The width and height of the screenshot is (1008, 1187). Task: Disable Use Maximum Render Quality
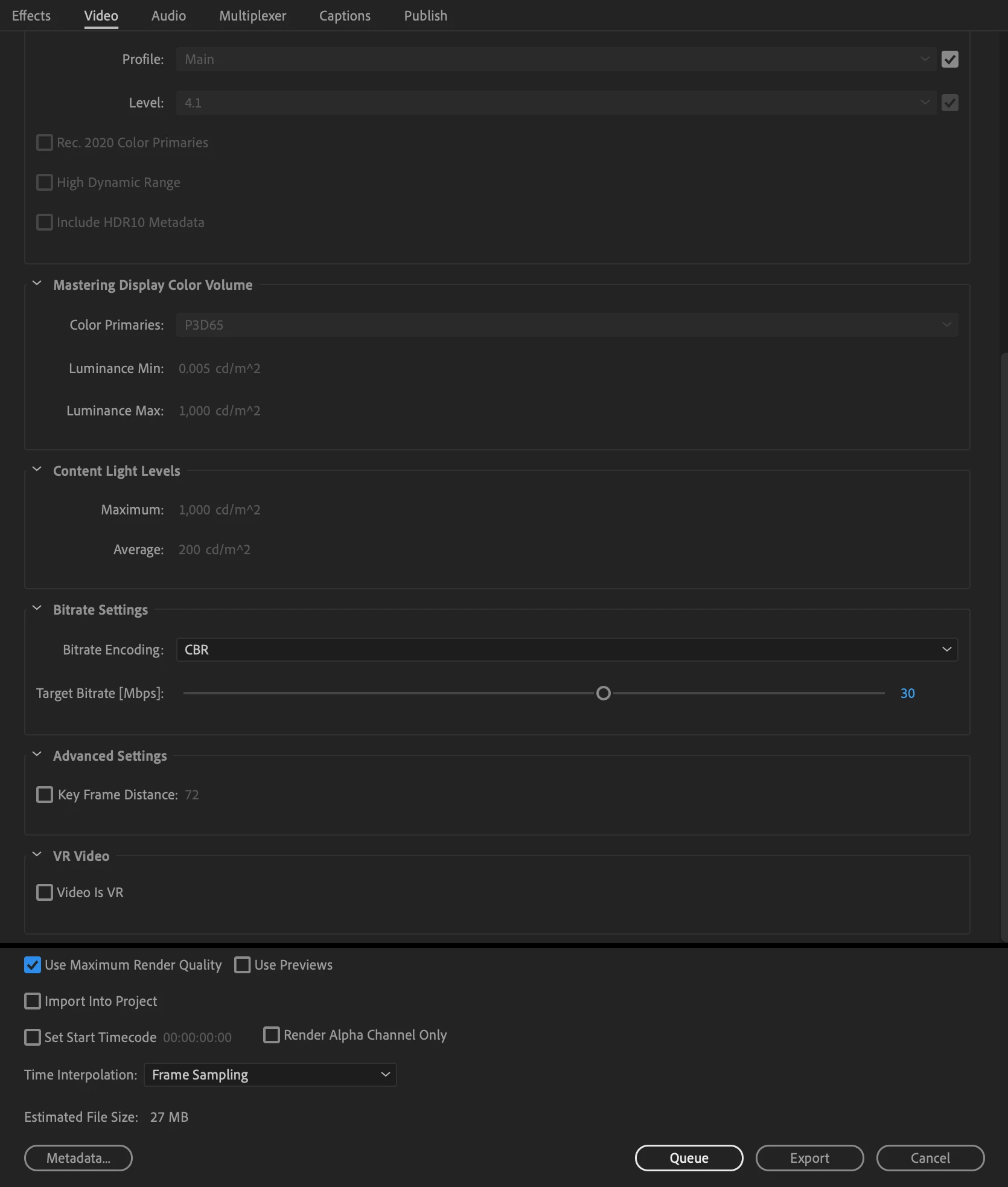33,965
